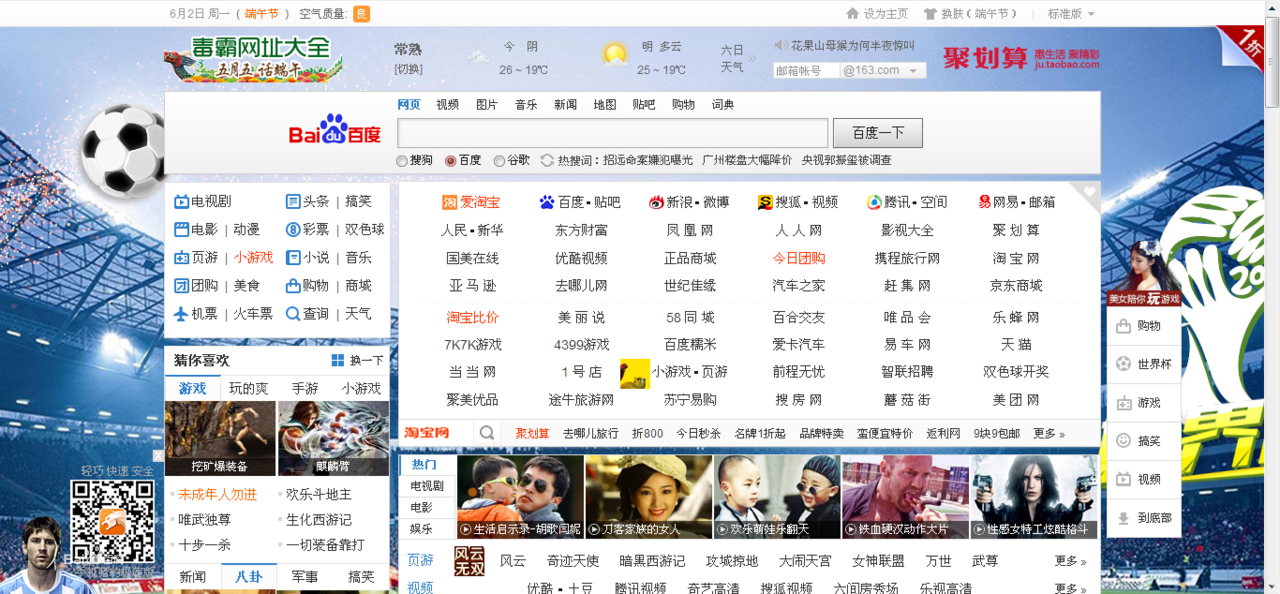Viewport: 1280px width, 594px height.
Task: Click the heart icon at panel corner
Action: point(1090,190)
